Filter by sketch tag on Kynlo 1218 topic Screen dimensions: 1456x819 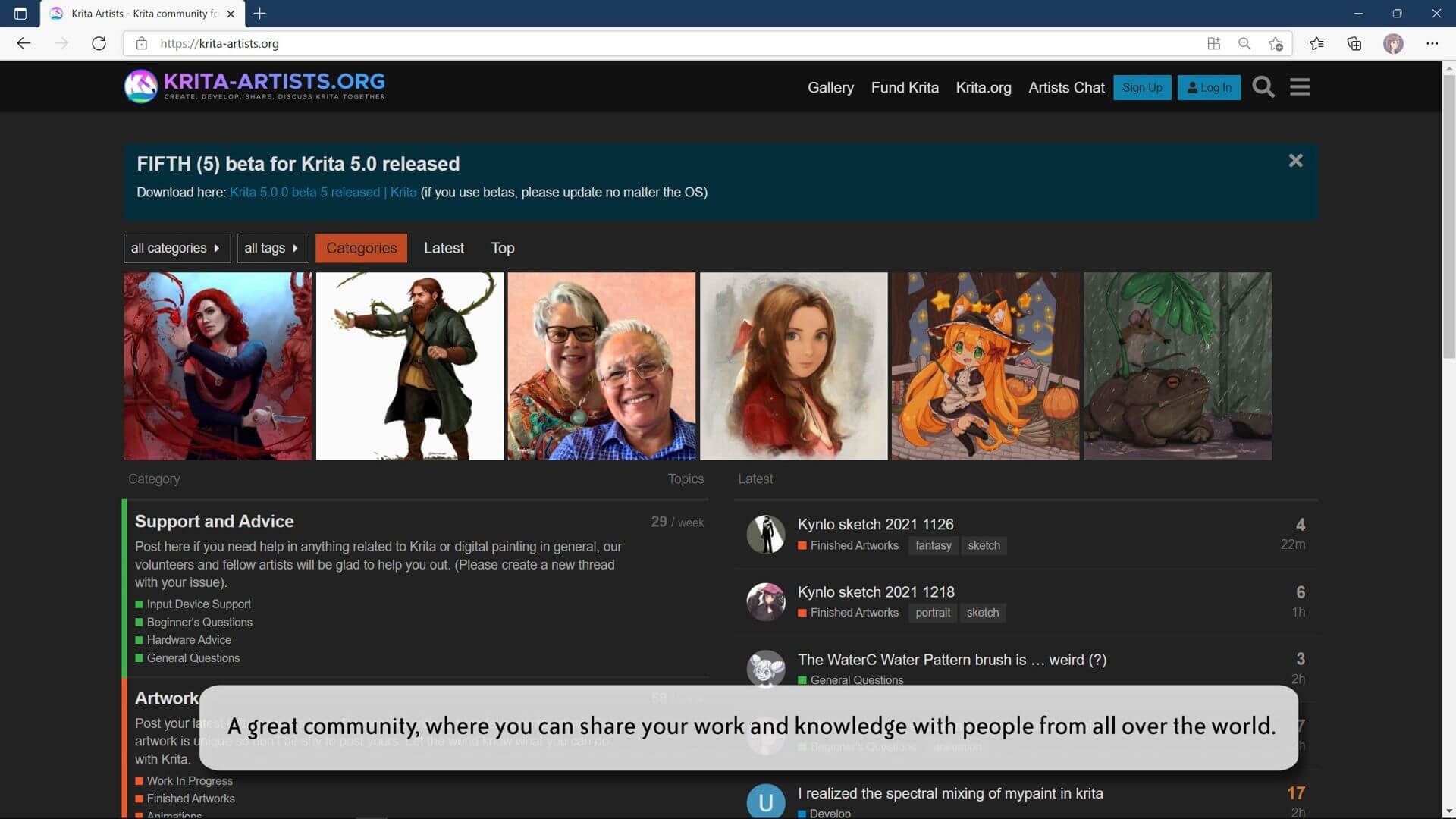coord(982,613)
